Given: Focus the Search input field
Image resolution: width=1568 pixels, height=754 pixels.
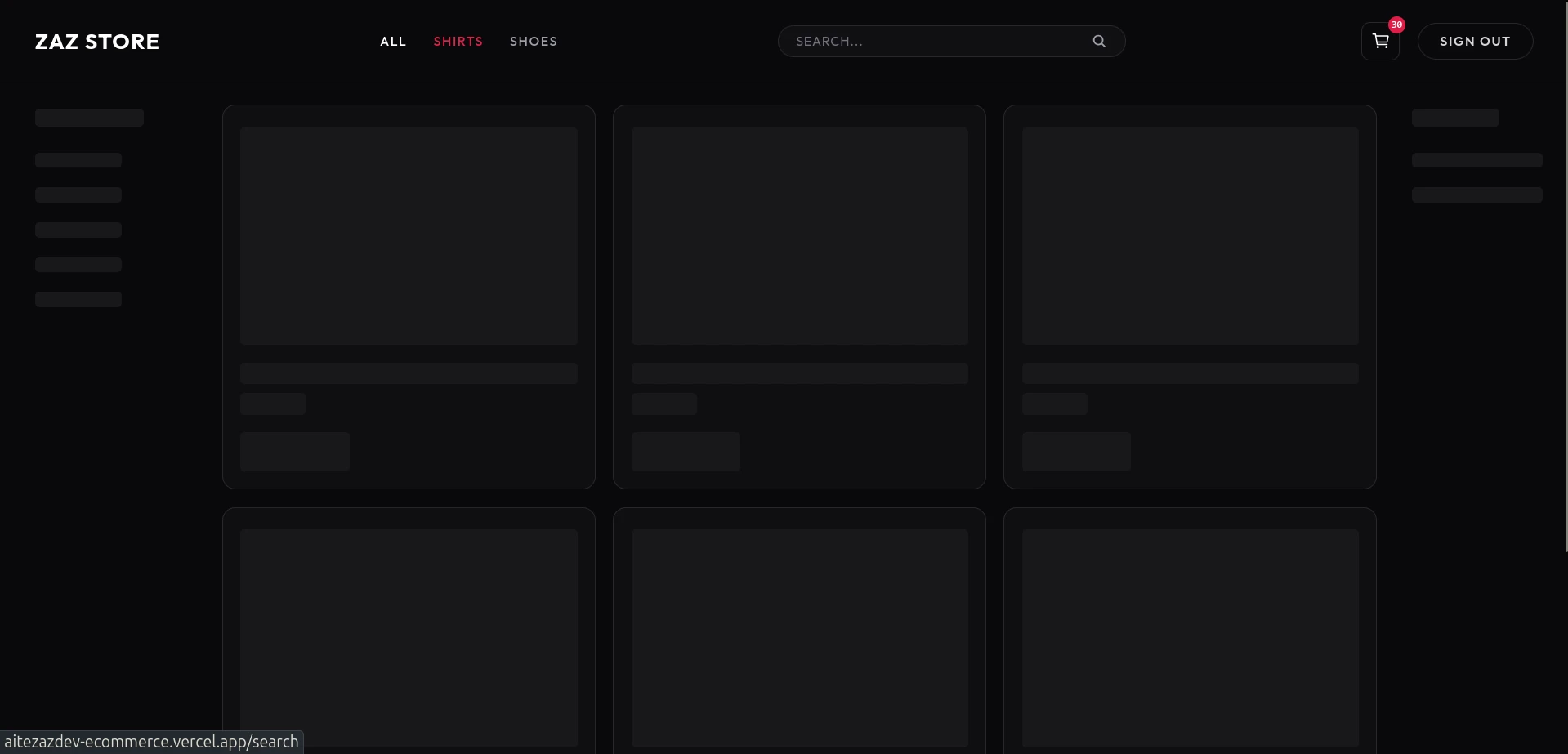Looking at the screenshot, I should point(951,41).
